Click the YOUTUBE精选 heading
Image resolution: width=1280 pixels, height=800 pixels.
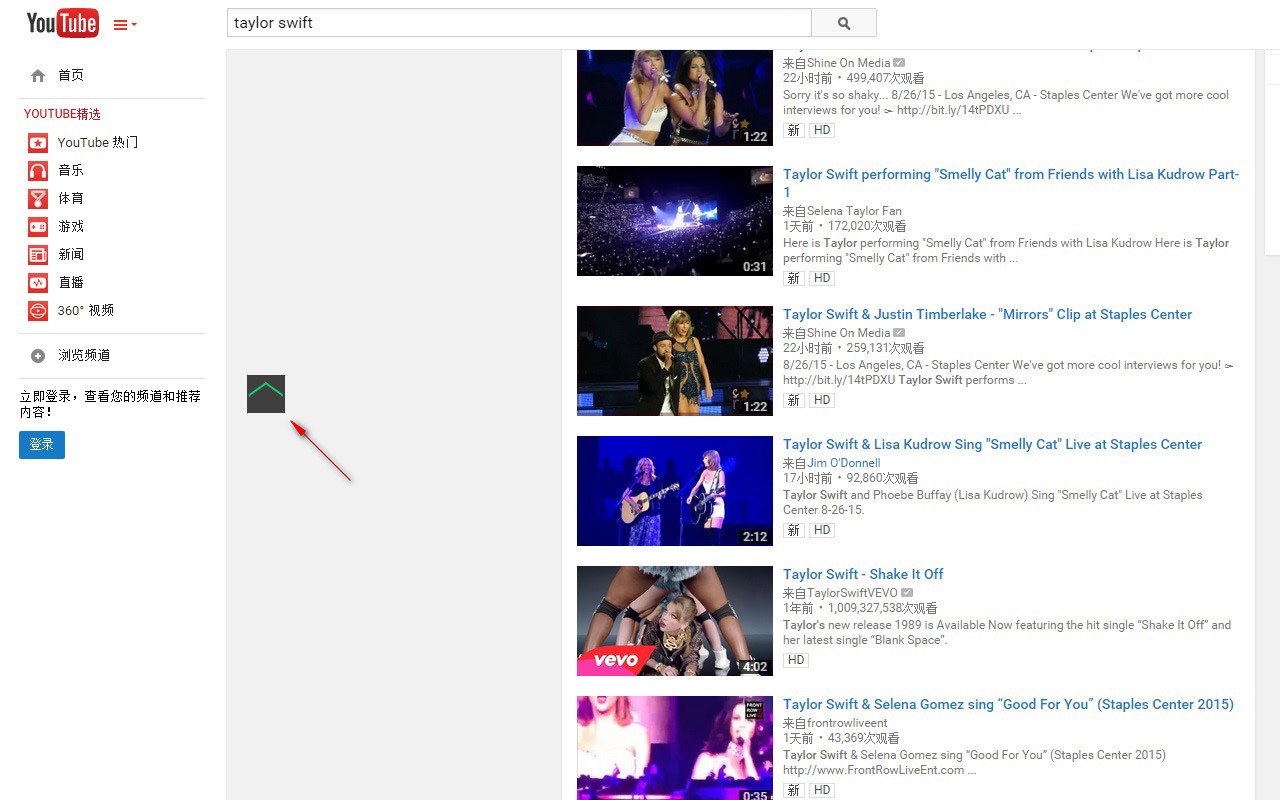tap(62, 114)
